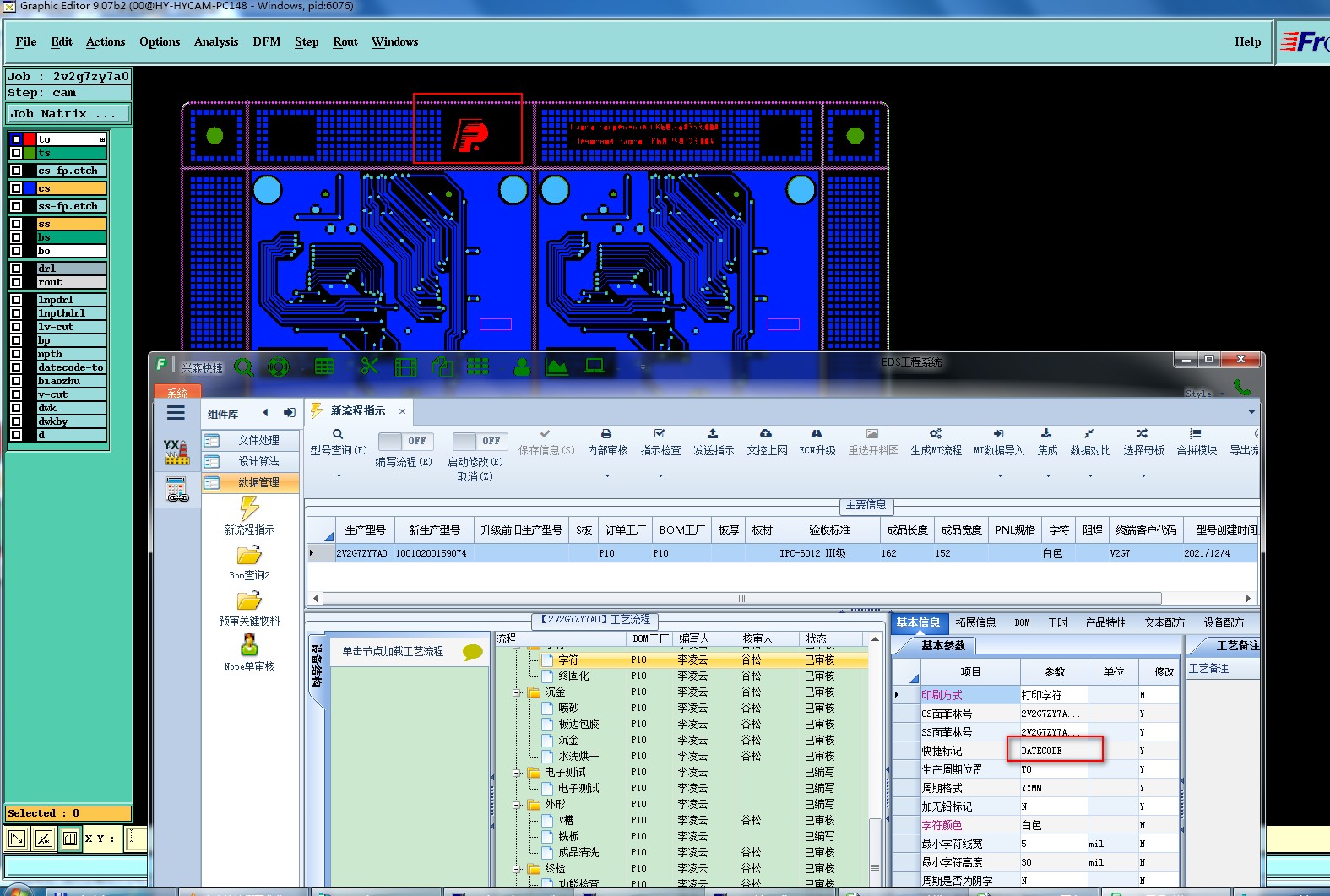
Task: Click the green user profile icon
Action: click(x=523, y=367)
